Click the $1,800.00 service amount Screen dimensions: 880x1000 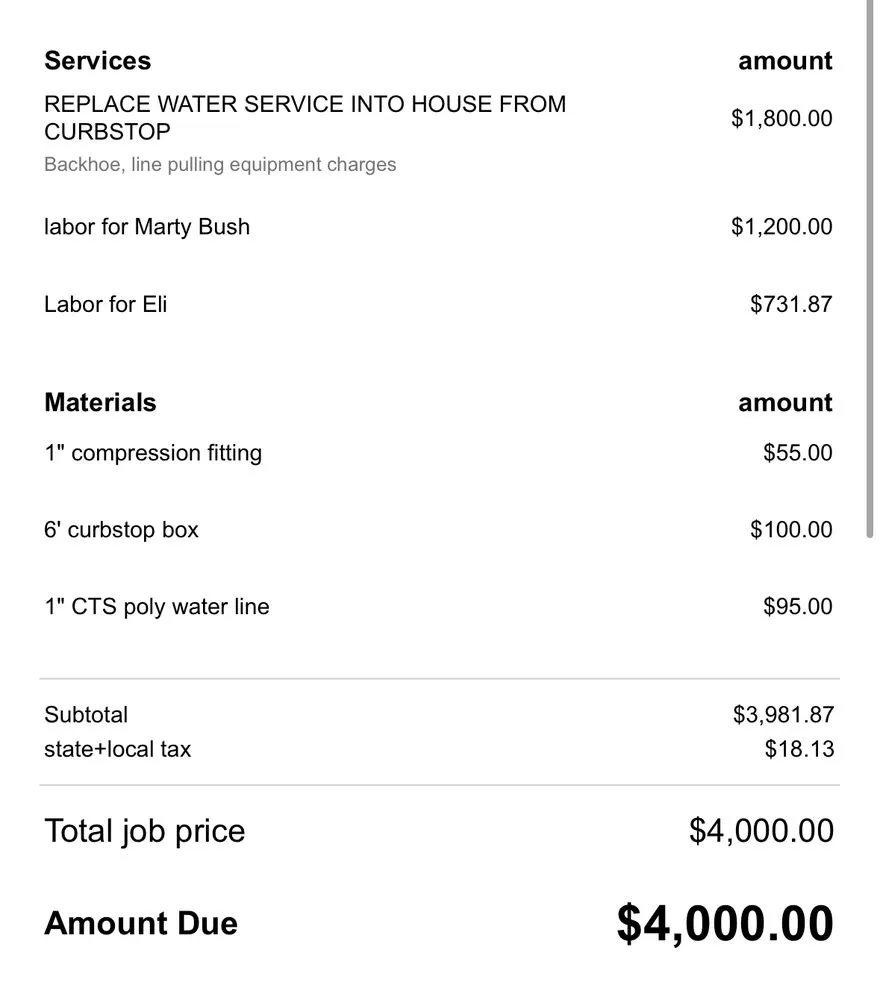781,119
